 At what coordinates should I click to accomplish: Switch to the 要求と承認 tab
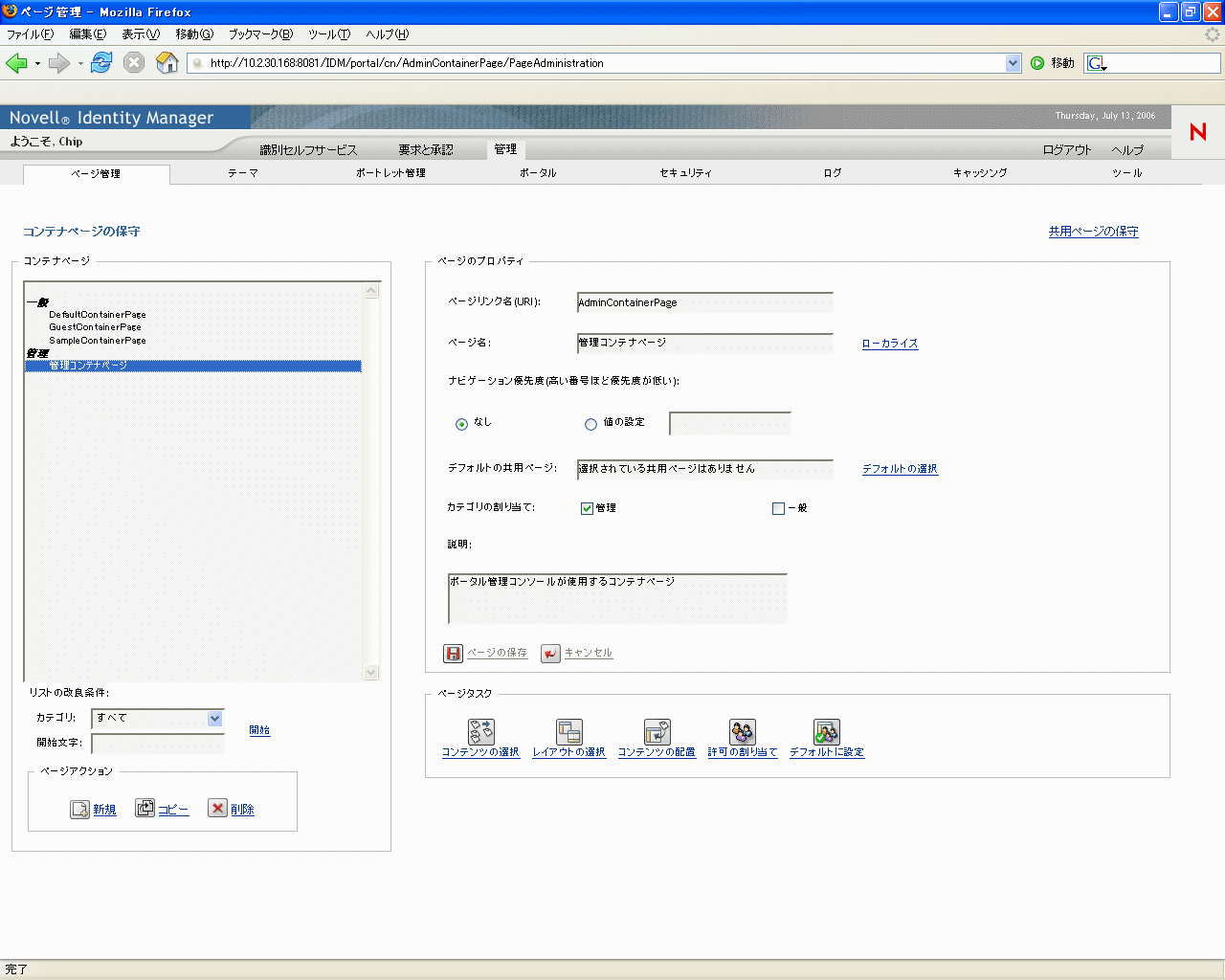tap(426, 150)
